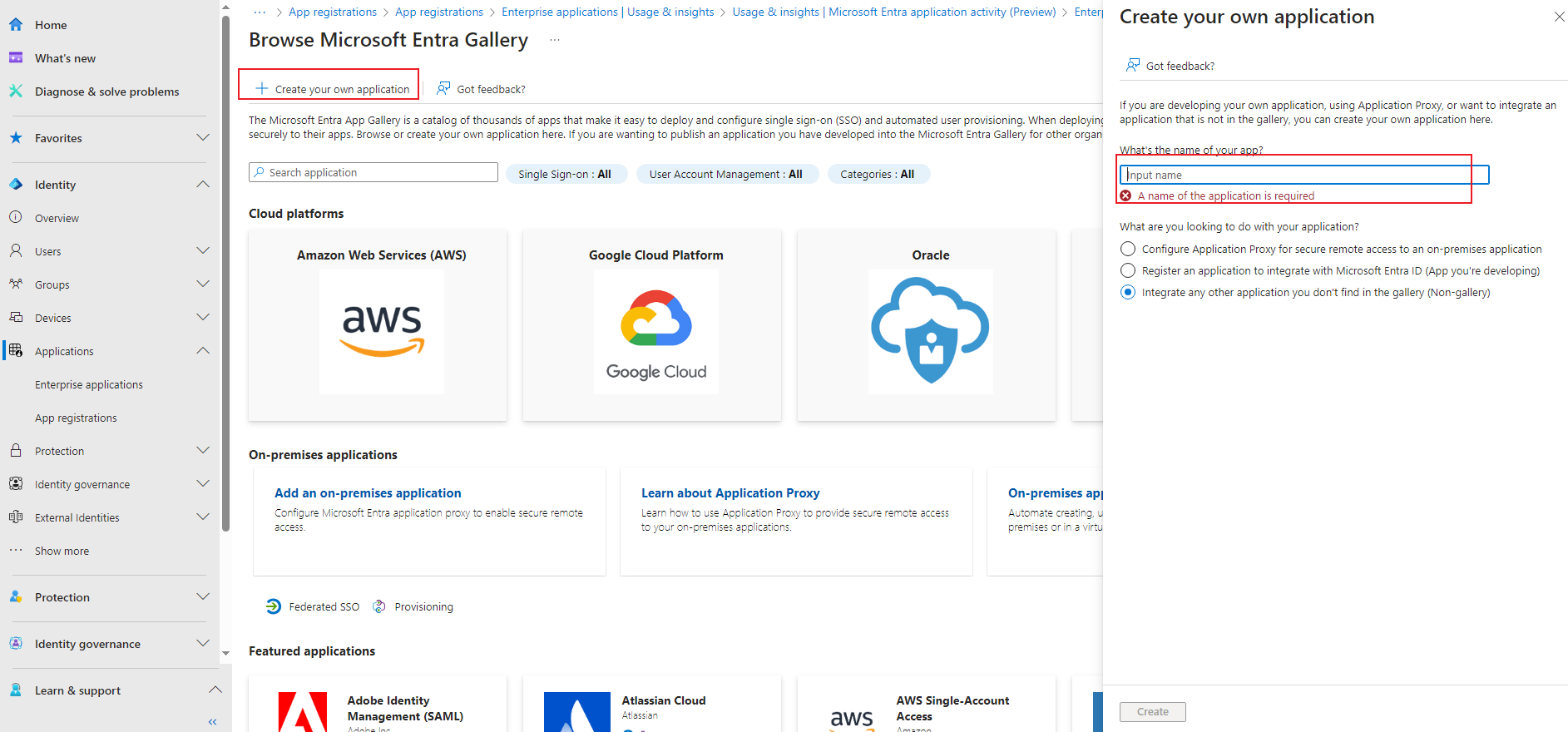Open the Oracle cloud platform card
Viewport: 1568px width, 732px height.
[927, 325]
